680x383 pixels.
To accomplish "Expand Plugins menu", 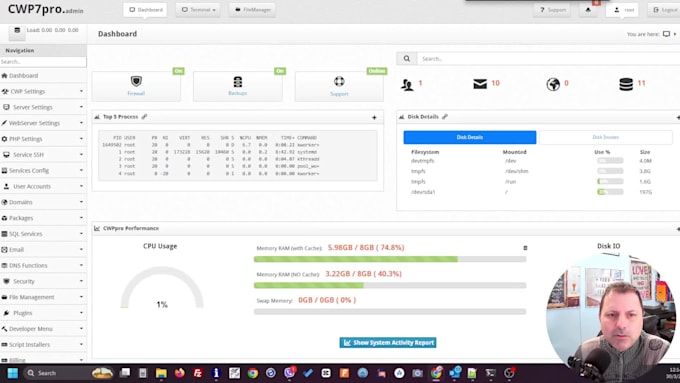I will [43, 313].
